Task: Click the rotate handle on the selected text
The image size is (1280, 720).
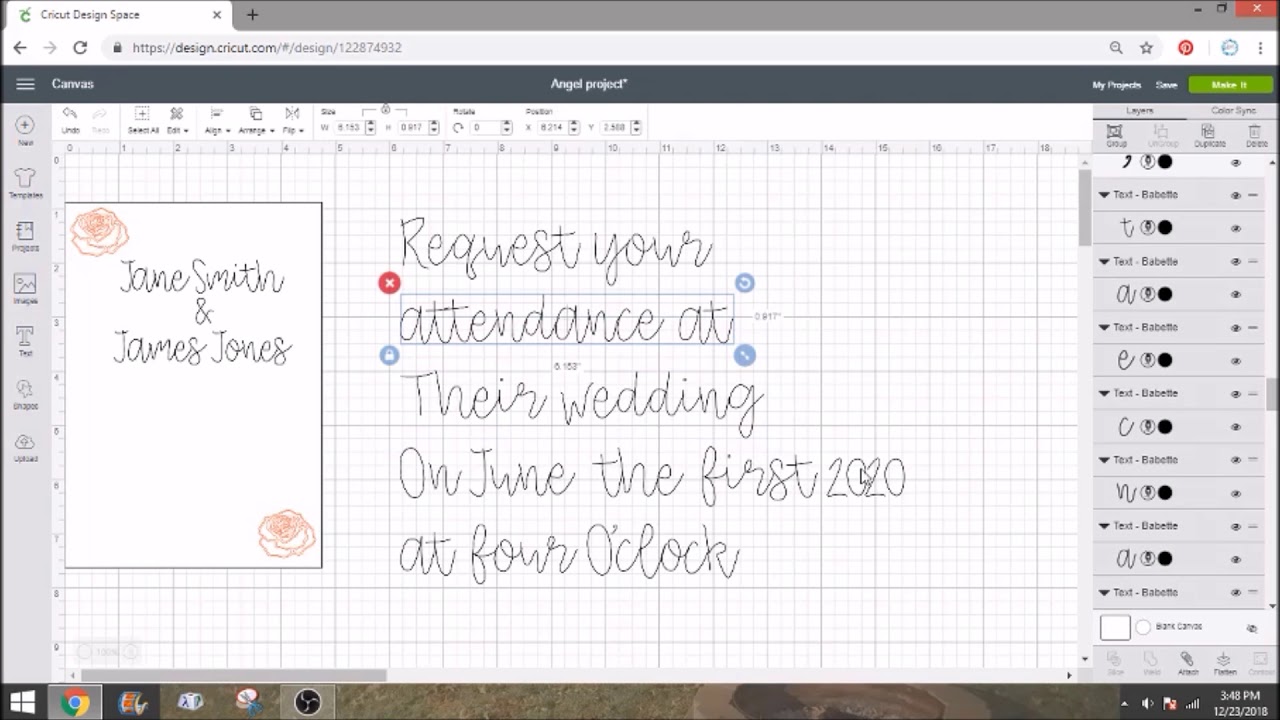Action: [x=744, y=283]
